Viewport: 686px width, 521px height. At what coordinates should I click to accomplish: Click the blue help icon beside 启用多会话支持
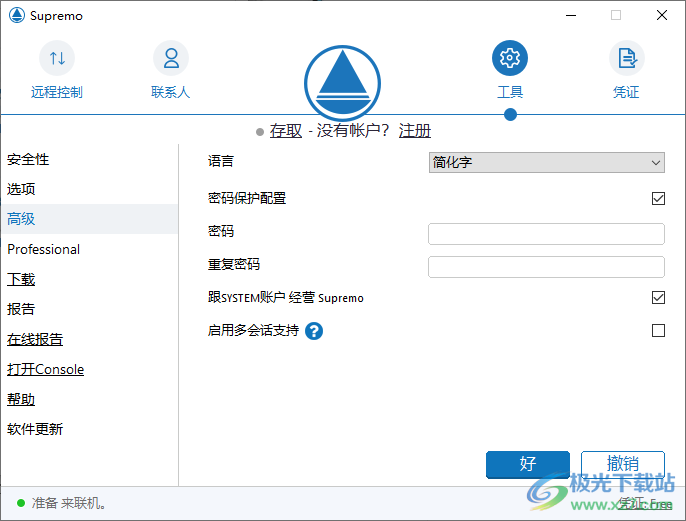pyautogui.click(x=314, y=331)
